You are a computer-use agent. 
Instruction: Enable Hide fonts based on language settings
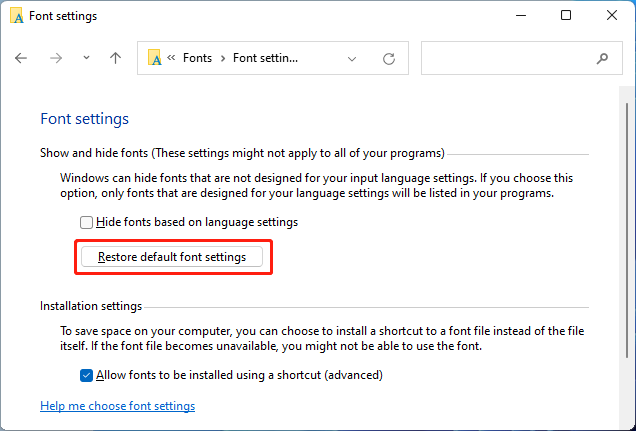[86, 223]
